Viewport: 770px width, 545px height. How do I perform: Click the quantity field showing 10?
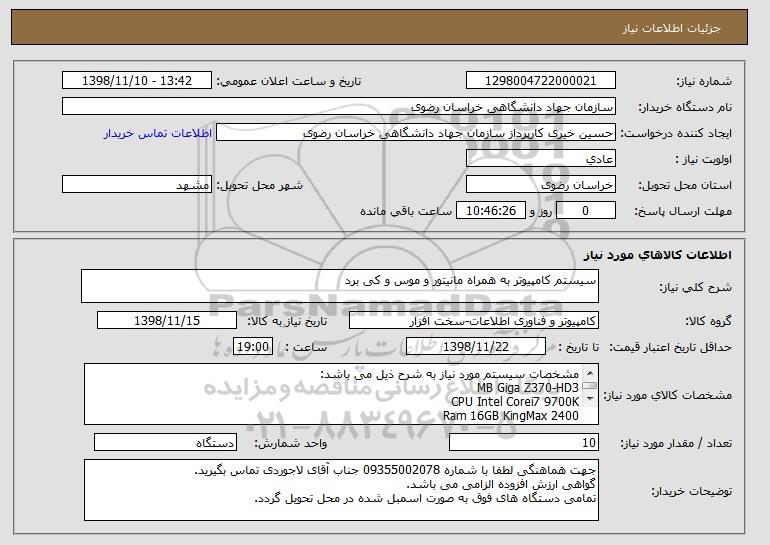coord(524,442)
